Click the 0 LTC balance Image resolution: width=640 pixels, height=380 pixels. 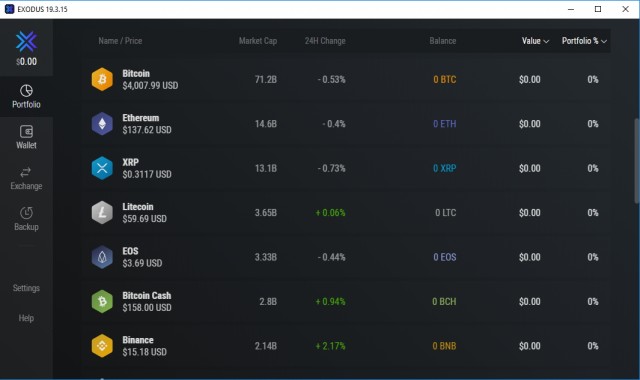pos(445,213)
